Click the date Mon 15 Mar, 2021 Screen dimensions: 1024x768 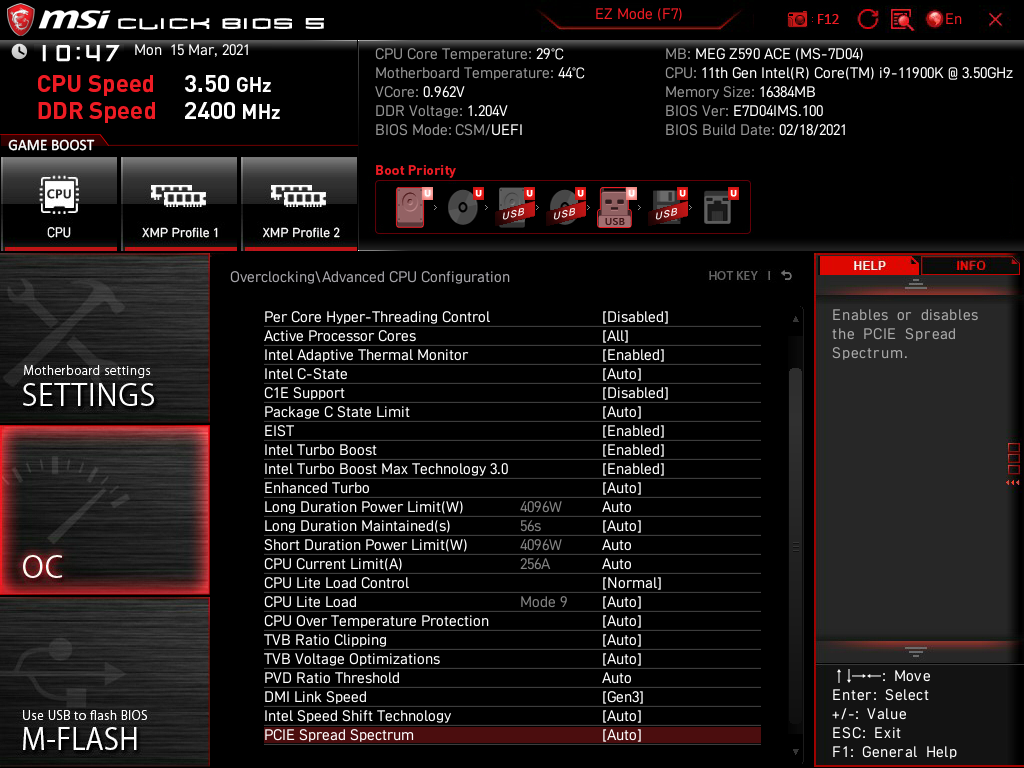[x=192, y=50]
